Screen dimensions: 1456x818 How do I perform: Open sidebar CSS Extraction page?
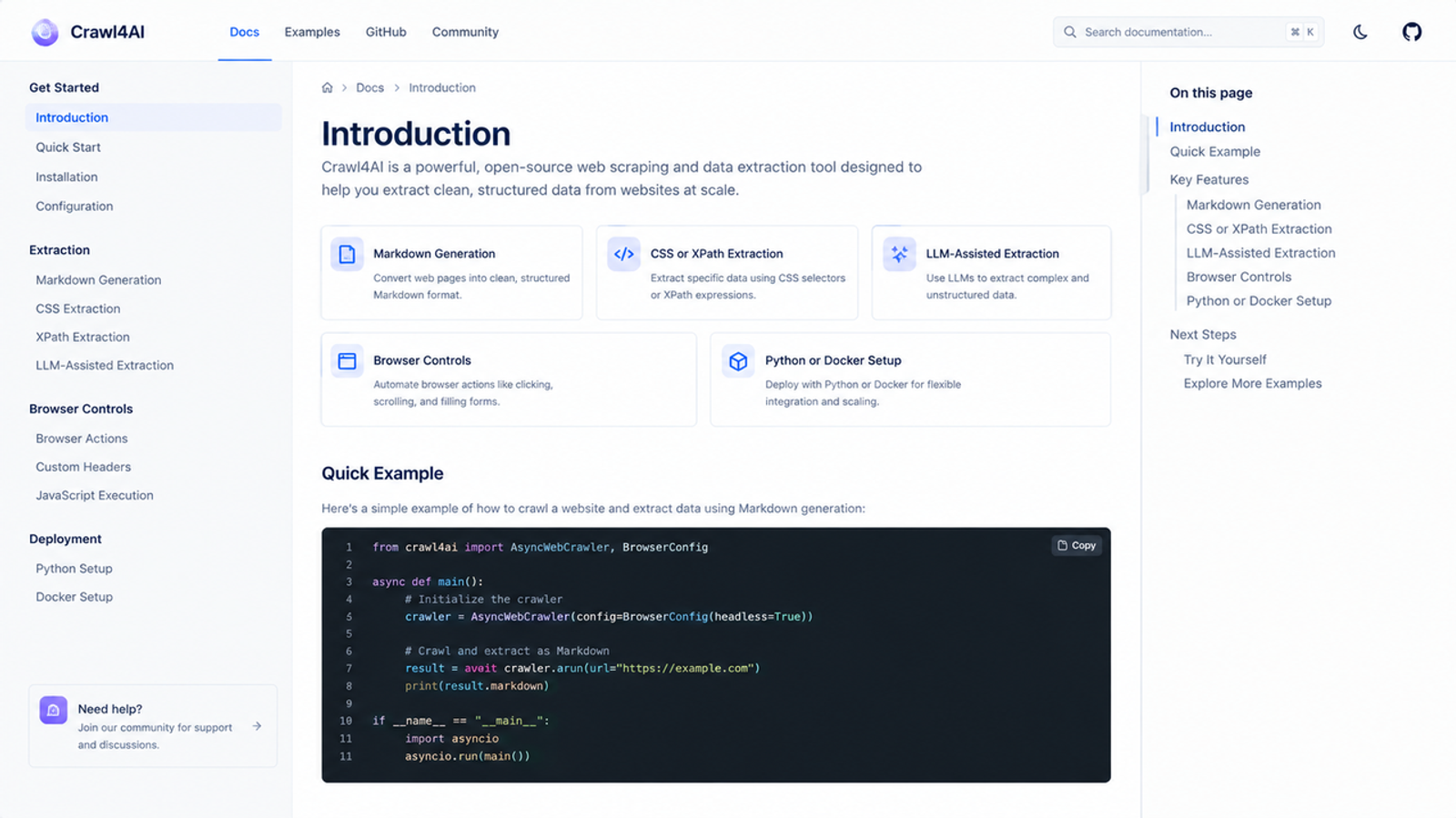(x=78, y=309)
